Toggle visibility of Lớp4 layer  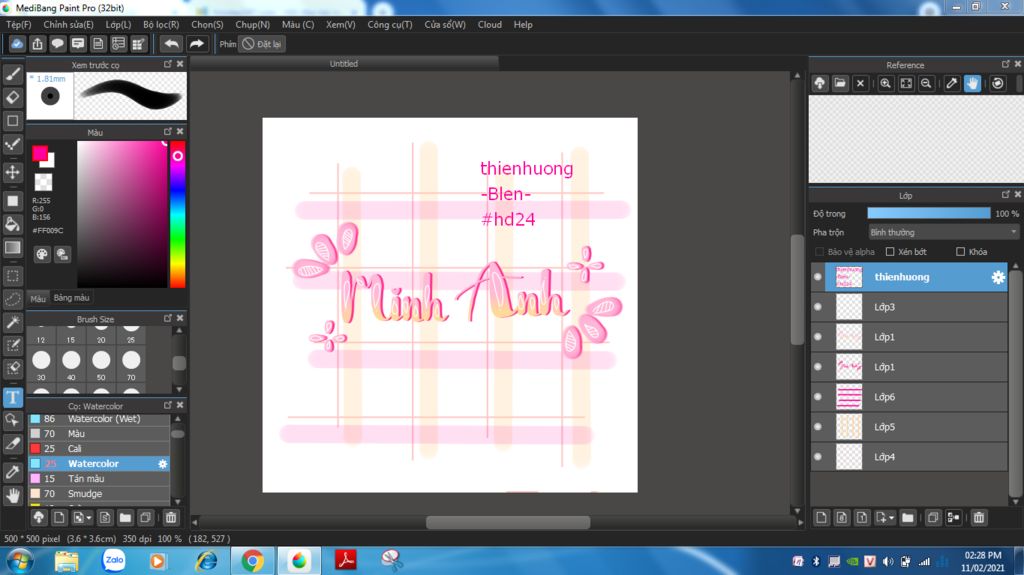pos(818,457)
